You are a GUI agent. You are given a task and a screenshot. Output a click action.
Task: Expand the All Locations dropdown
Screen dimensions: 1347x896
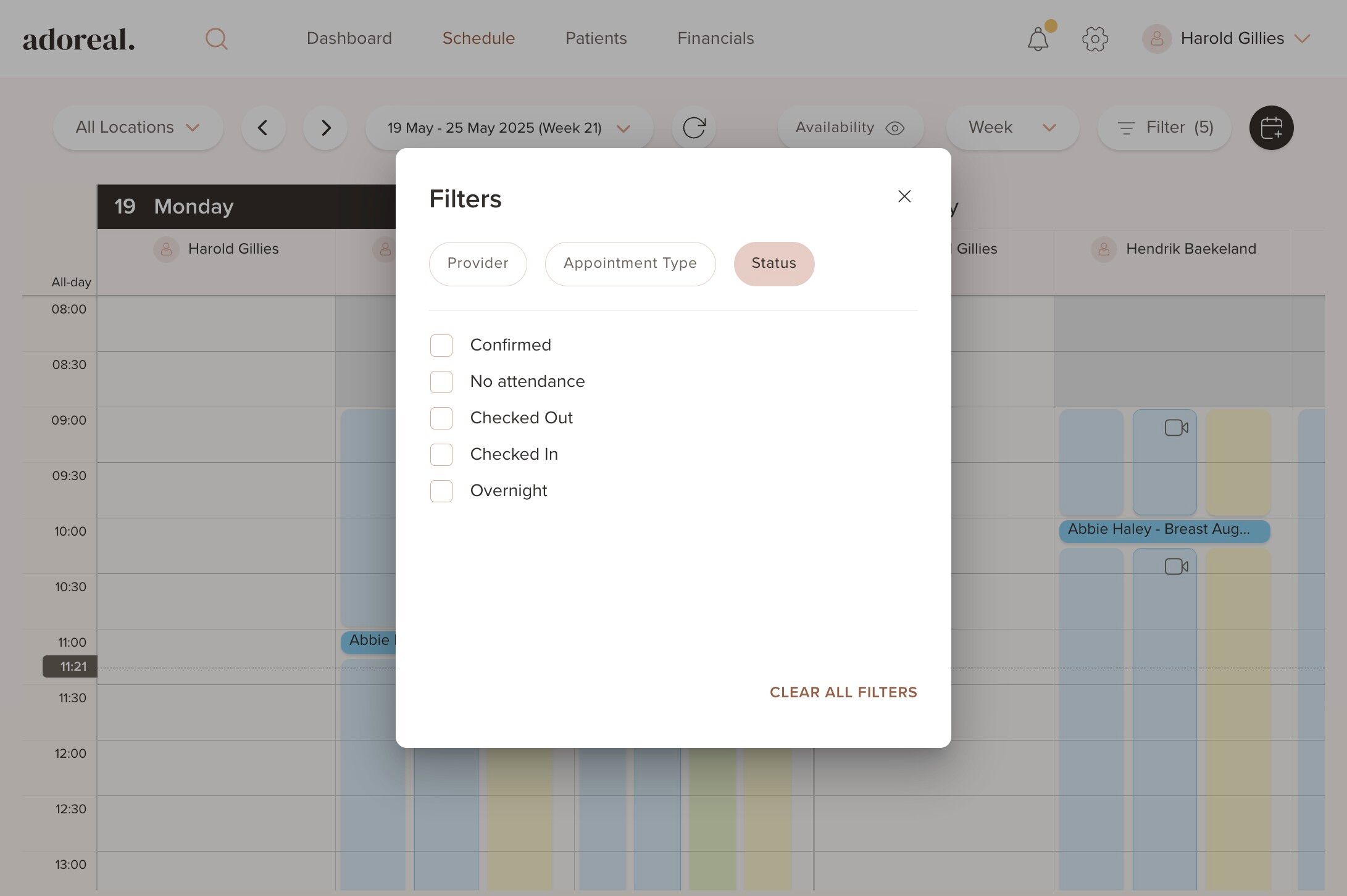click(138, 128)
